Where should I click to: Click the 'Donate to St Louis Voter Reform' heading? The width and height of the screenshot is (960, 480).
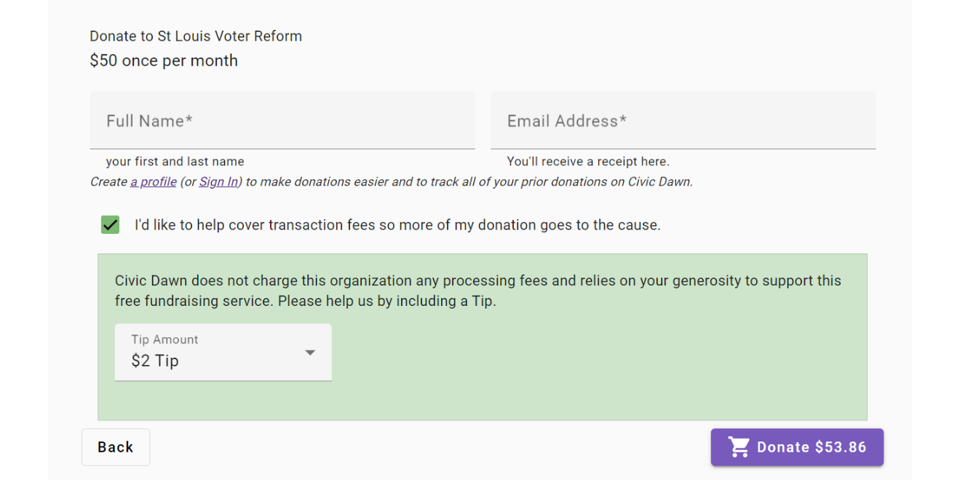click(196, 36)
